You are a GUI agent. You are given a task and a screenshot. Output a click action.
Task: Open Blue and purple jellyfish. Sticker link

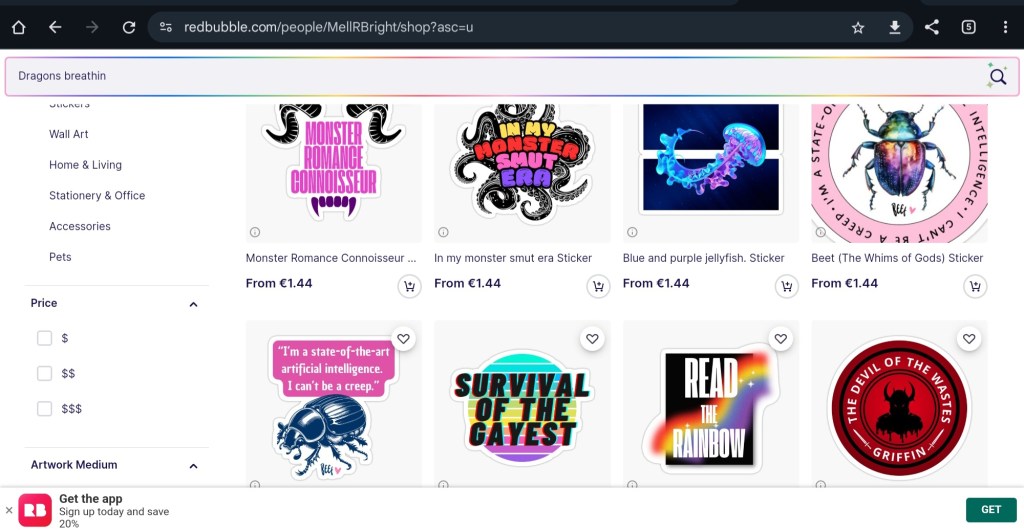(704, 258)
